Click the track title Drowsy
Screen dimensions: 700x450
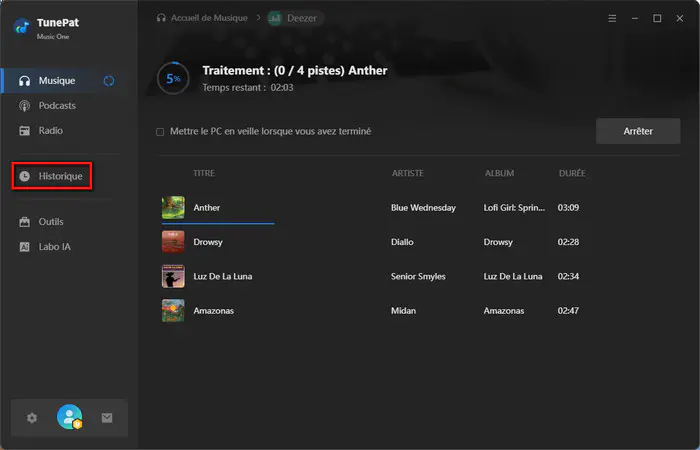pyautogui.click(x=208, y=242)
